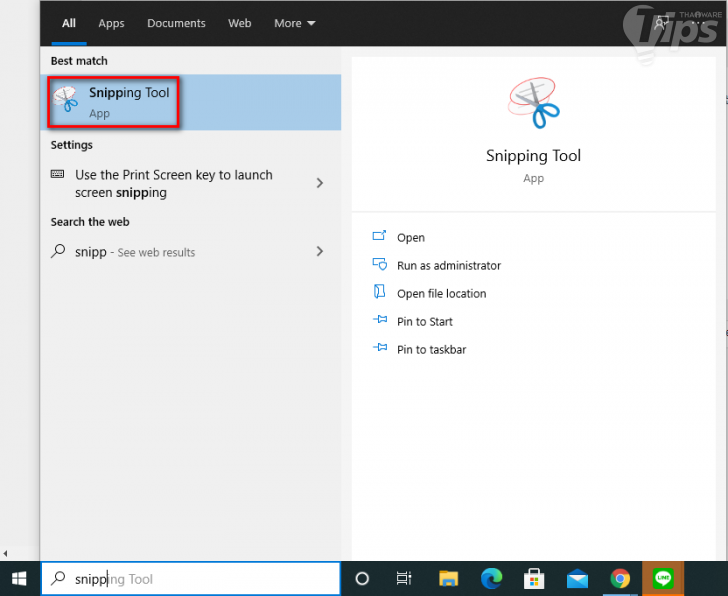Click Run as administrator
Viewport: 728px width, 596px height.
(448, 266)
